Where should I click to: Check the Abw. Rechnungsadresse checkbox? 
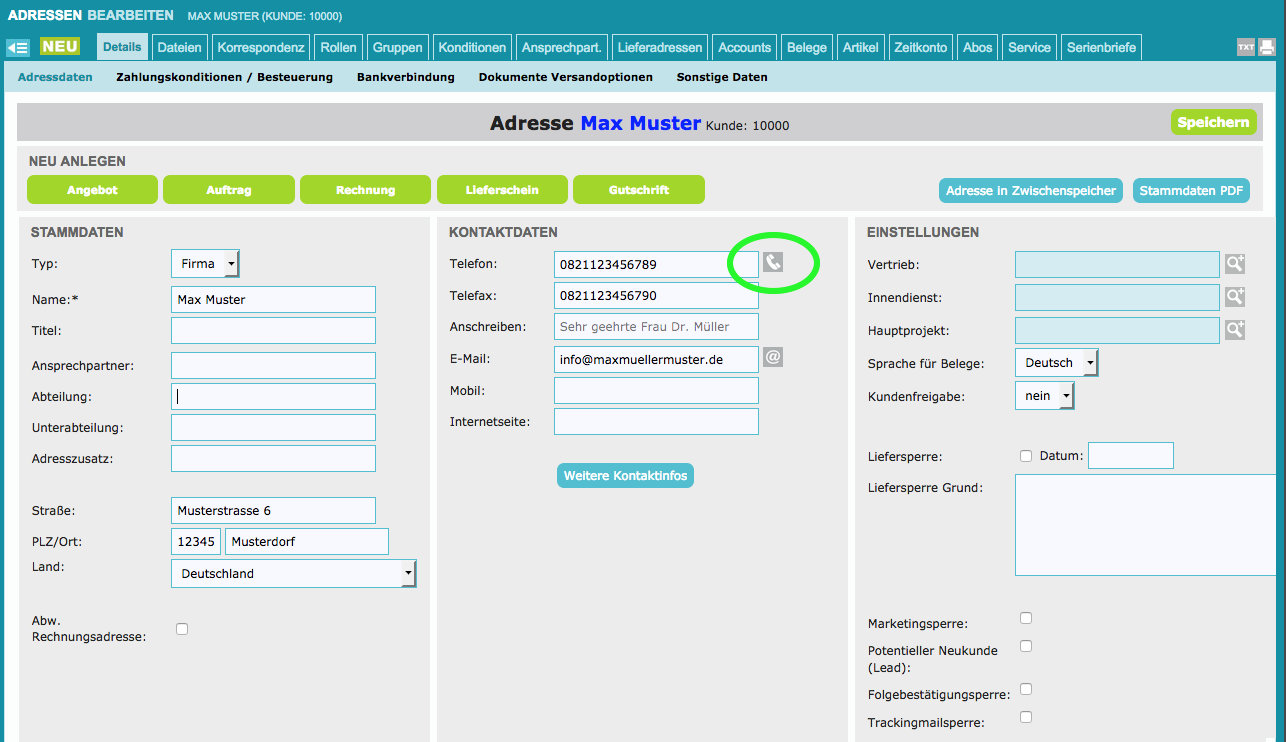(x=182, y=629)
